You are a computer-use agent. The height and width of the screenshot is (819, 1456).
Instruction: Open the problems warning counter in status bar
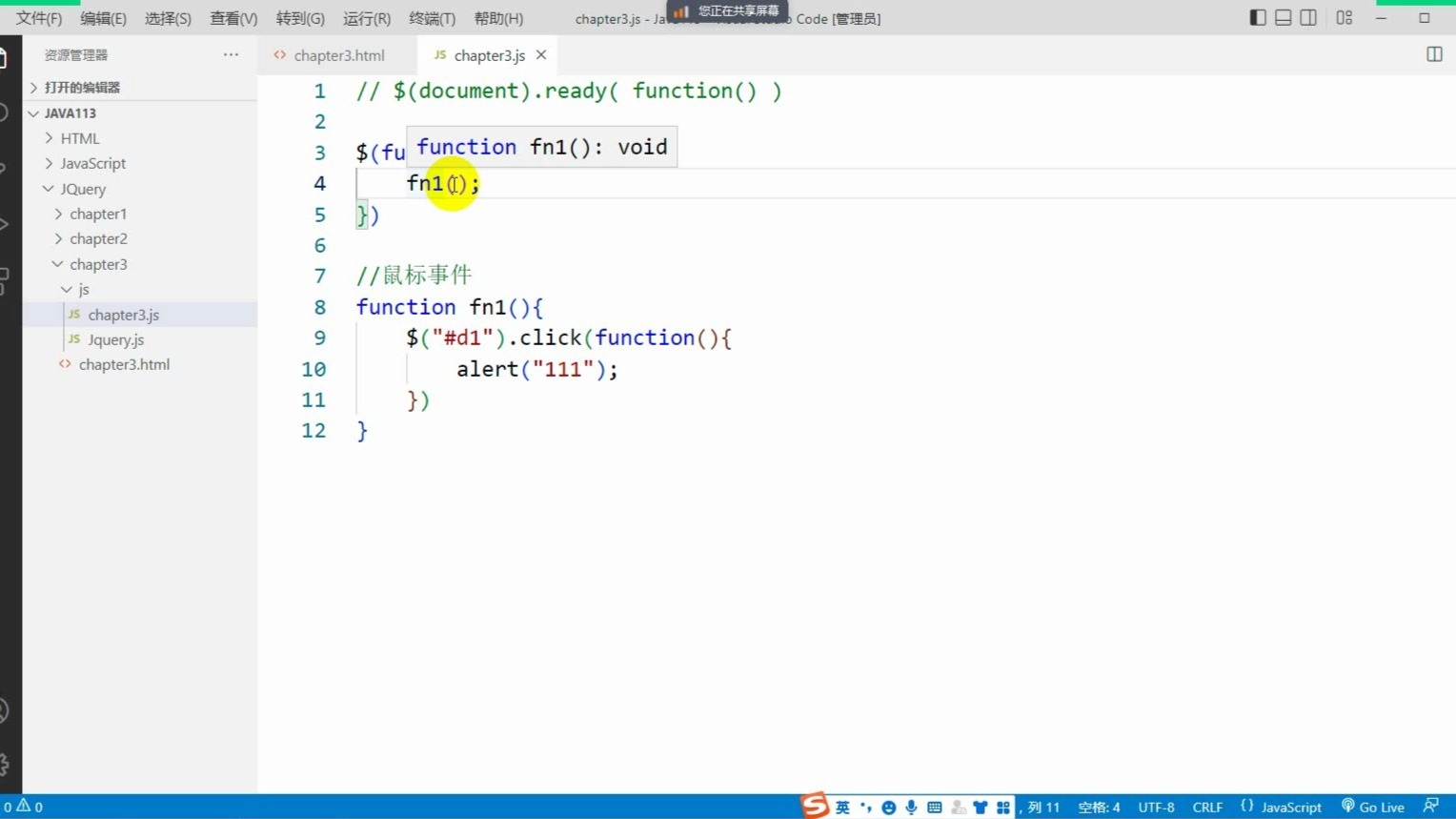pyautogui.click(x=23, y=807)
